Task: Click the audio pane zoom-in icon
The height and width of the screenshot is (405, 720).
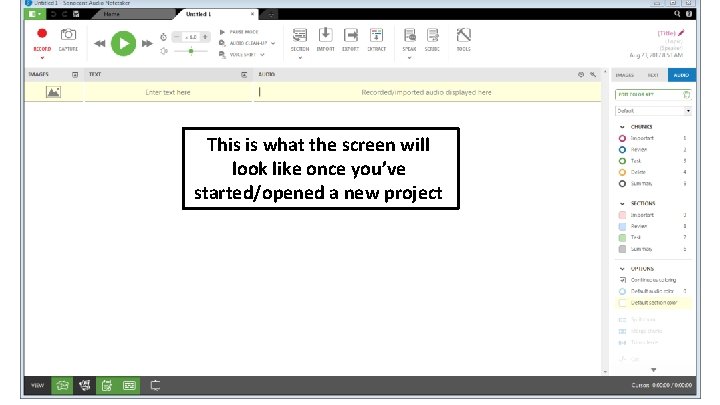Action: coord(593,74)
